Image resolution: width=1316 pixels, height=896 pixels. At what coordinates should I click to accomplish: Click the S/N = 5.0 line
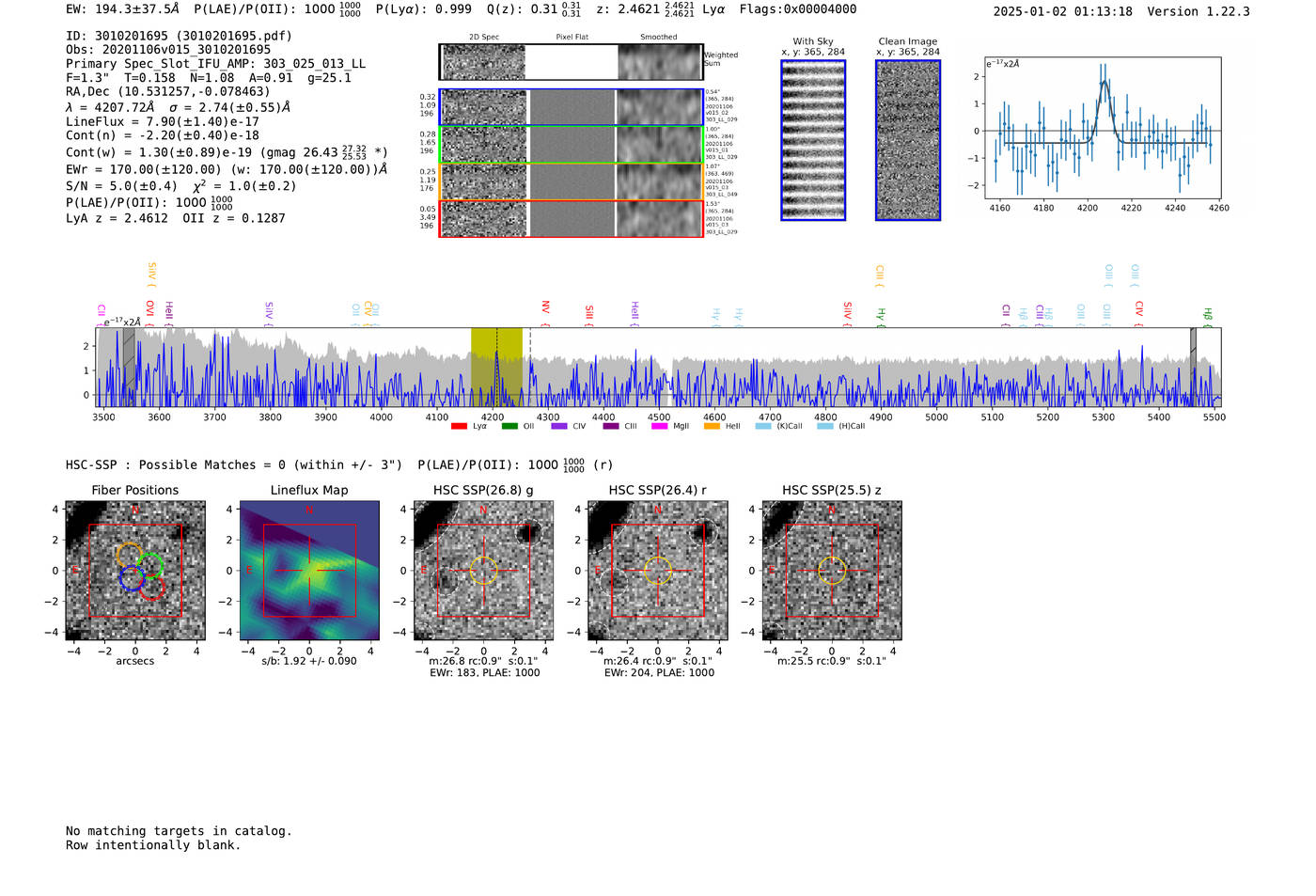(180, 185)
